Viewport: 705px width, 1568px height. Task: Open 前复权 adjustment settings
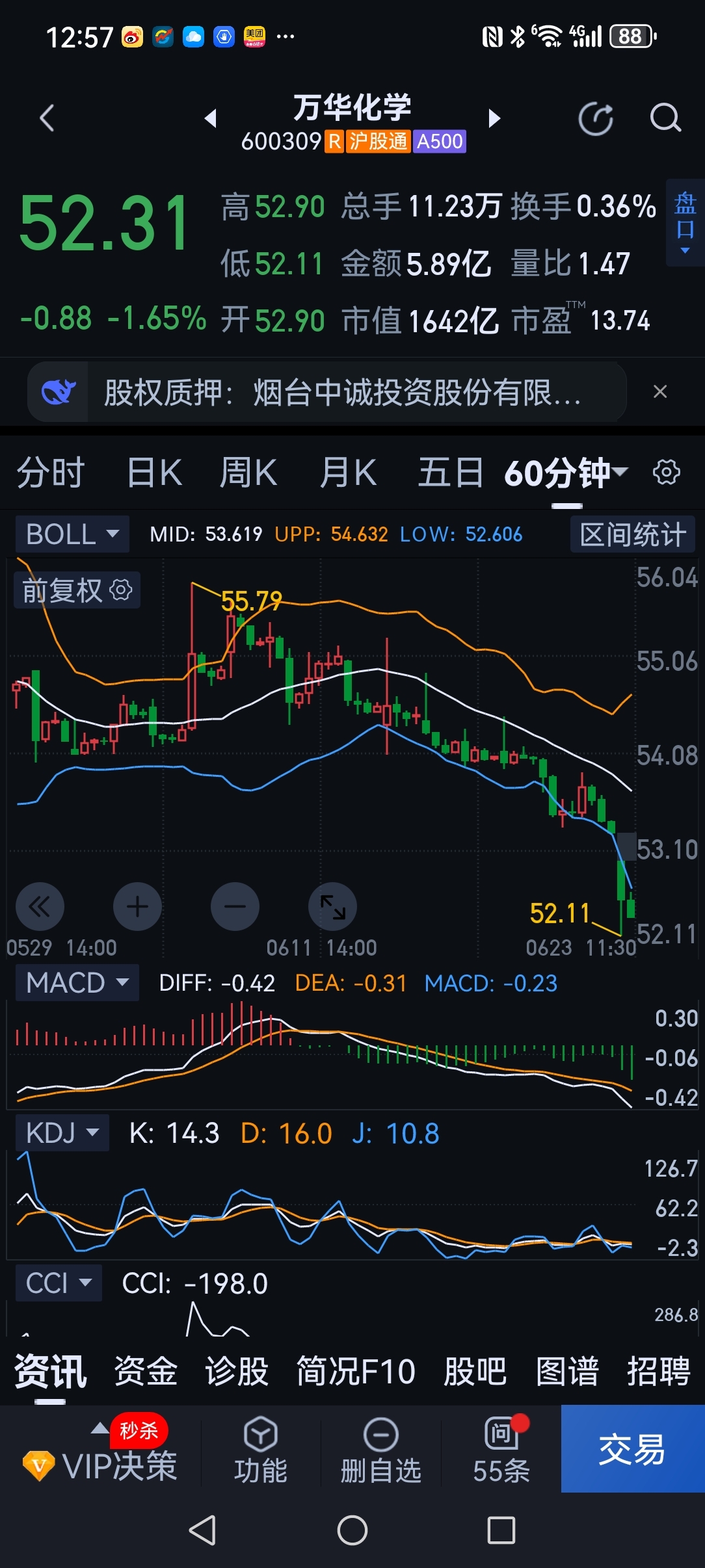click(x=77, y=590)
